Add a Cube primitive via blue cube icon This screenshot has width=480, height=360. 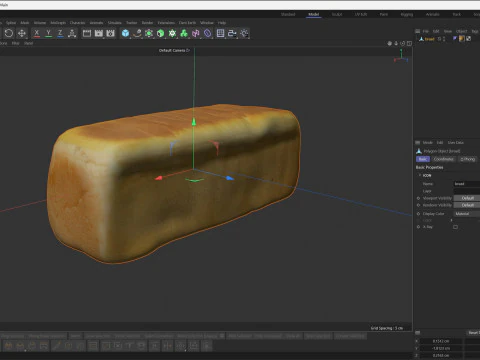[125, 33]
